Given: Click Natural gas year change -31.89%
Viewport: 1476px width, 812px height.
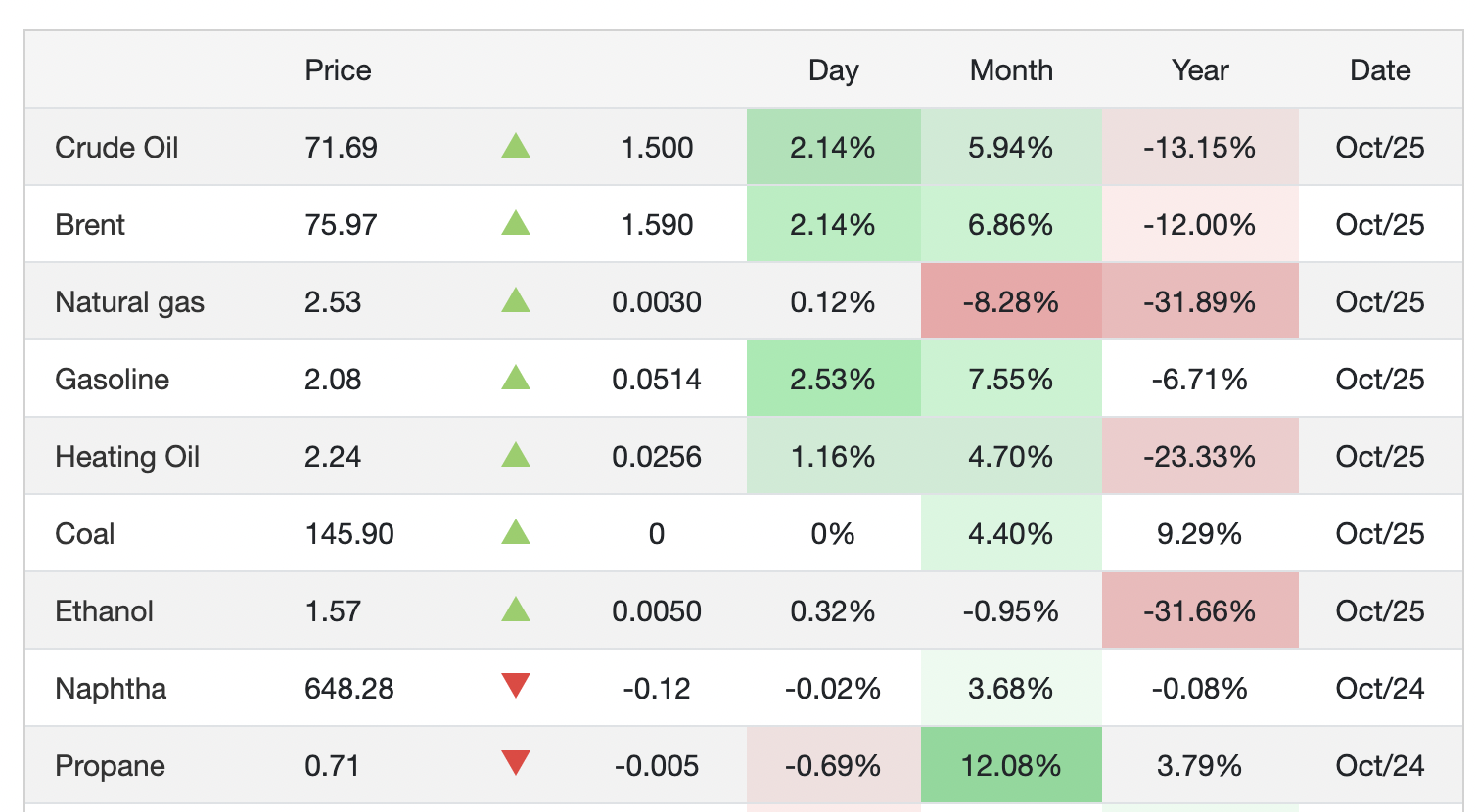Looking at the screenshot, I should (1200, 302).
